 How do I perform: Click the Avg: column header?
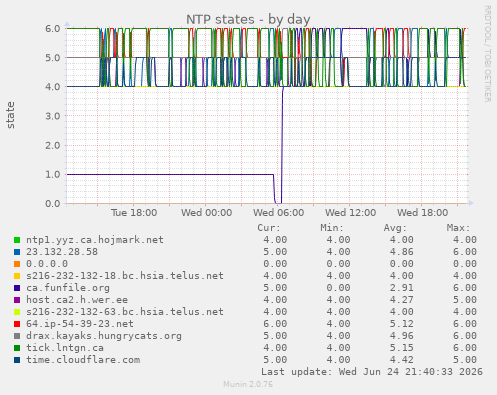(395, 228)
